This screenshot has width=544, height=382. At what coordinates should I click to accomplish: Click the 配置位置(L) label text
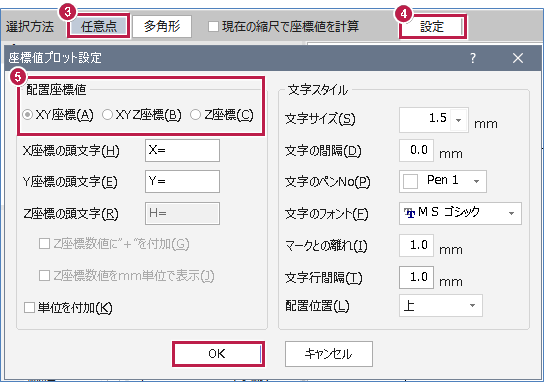[317, 306]
